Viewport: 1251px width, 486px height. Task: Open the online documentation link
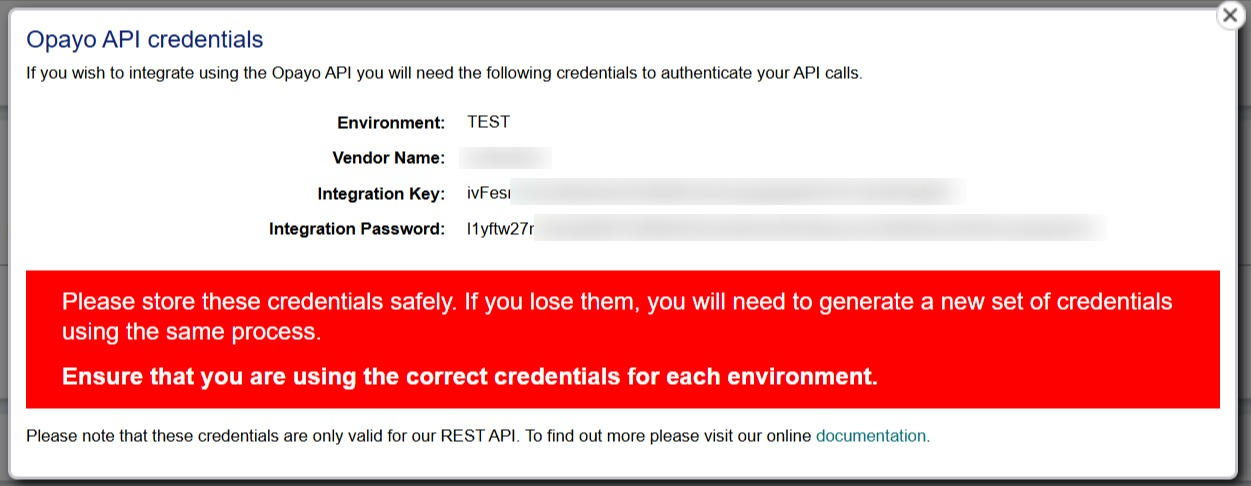[872, 436]
